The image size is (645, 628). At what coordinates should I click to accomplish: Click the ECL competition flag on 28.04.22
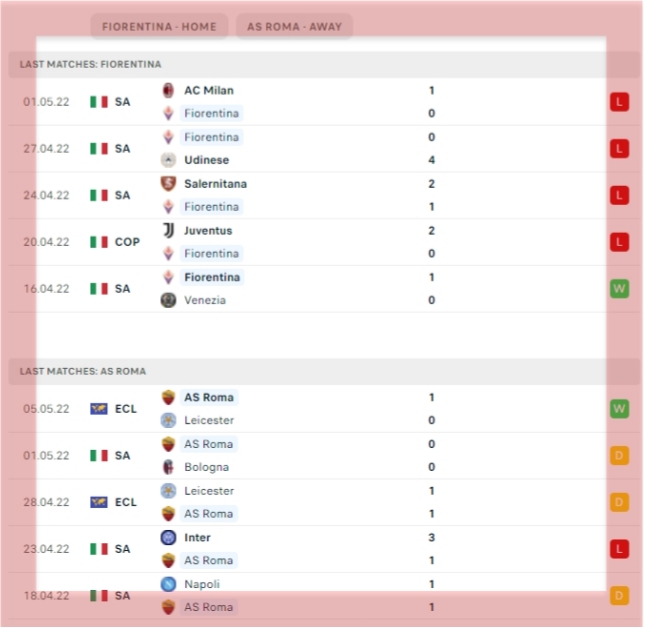click(x=99, y=502)
